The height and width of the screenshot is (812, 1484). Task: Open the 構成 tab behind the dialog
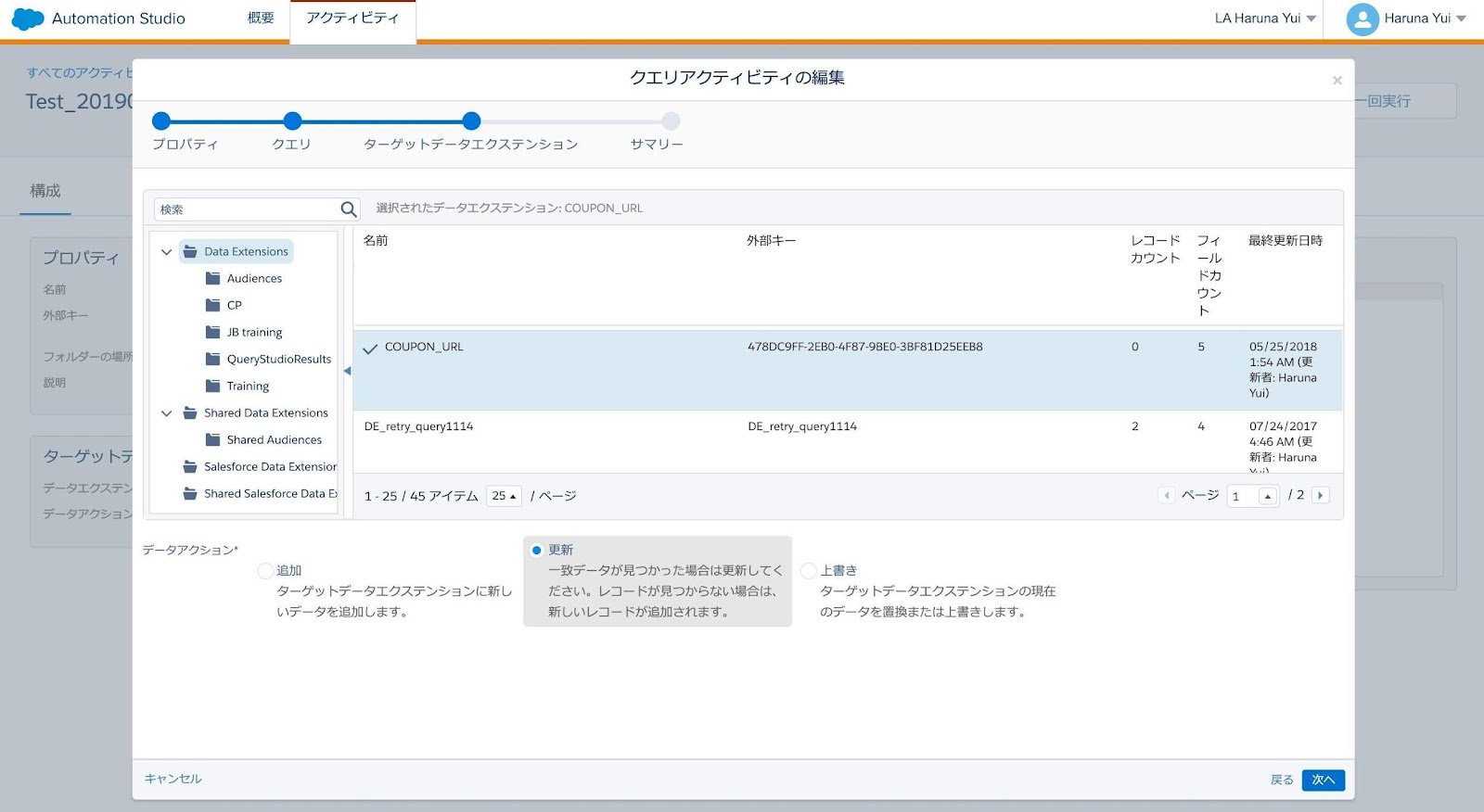click(x=45, y=191)
